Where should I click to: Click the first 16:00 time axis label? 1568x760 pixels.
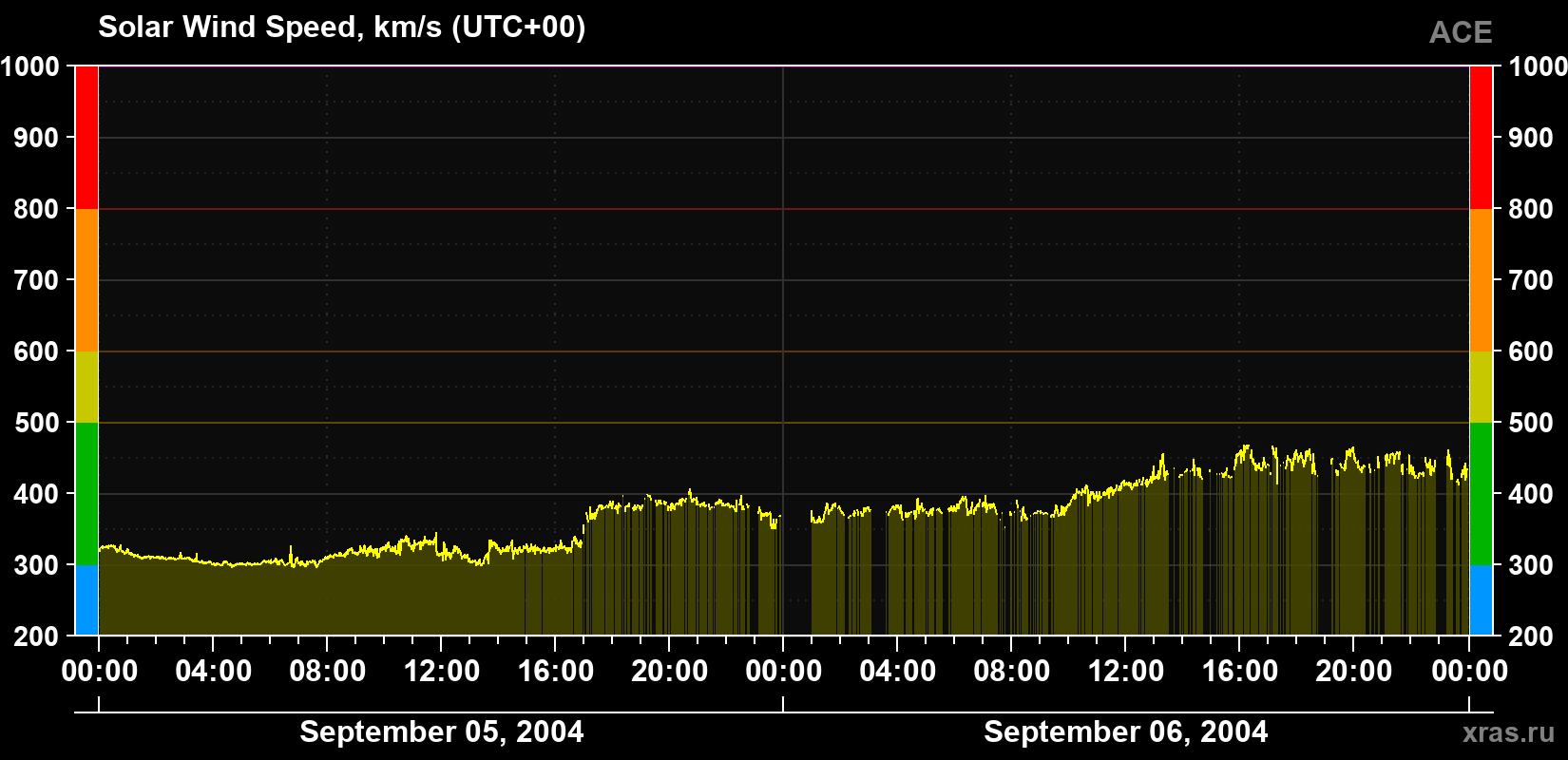[x=556, y=671]
